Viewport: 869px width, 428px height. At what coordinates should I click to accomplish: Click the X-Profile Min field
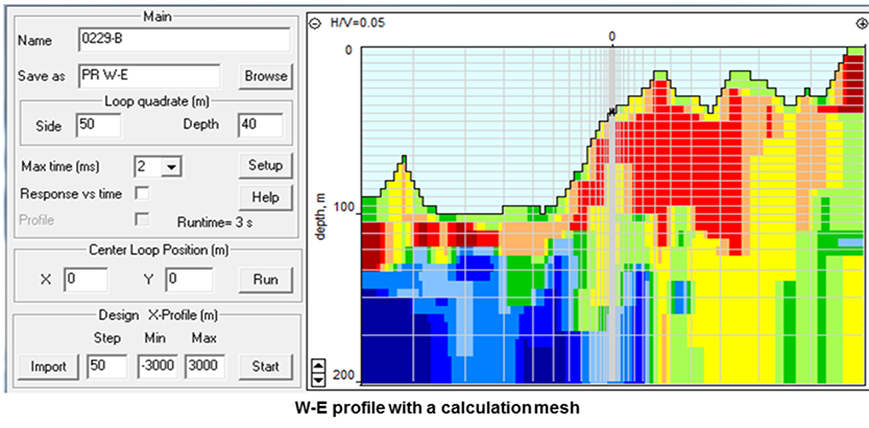coord(156,366)
